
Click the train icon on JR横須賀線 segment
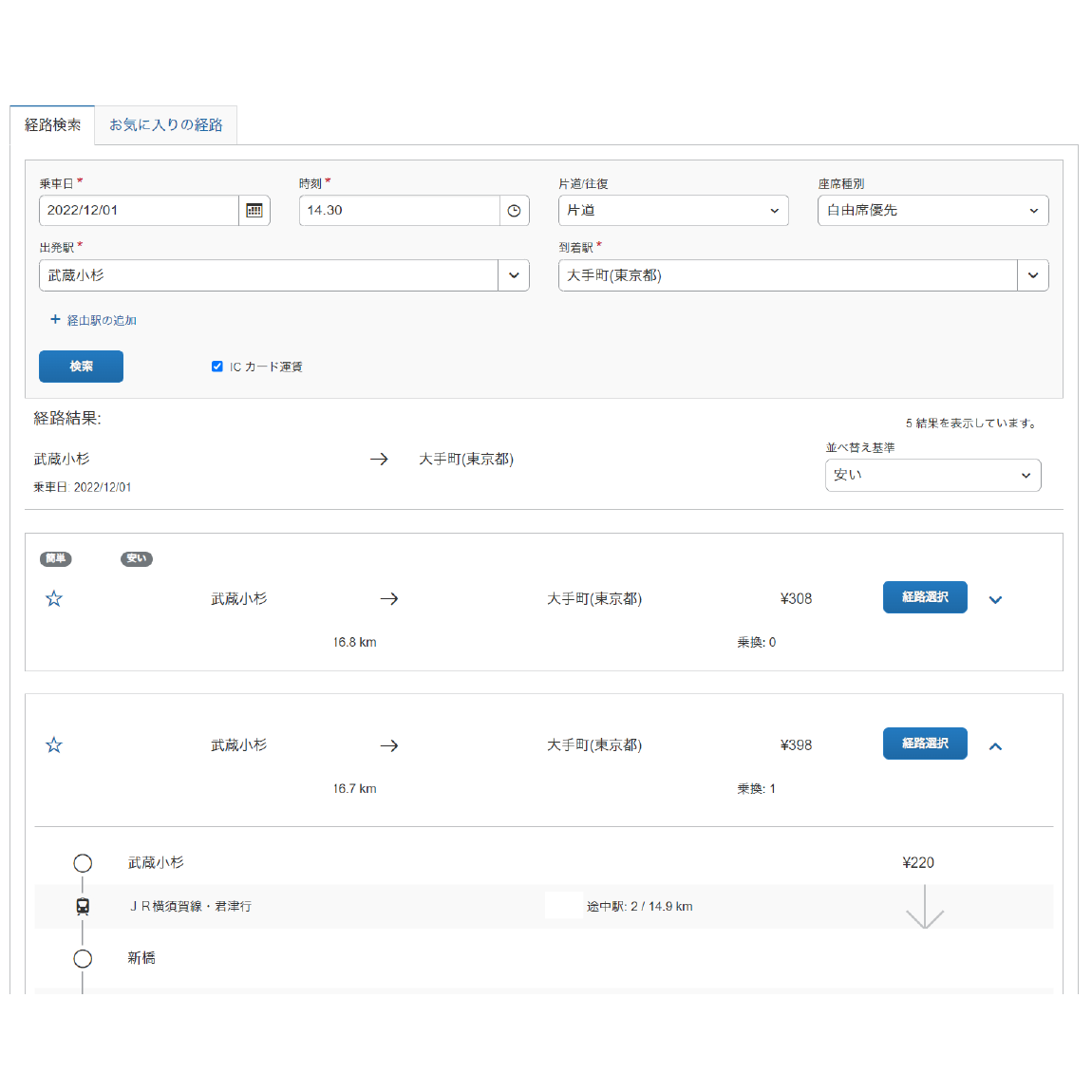click(x=83, y=907)
